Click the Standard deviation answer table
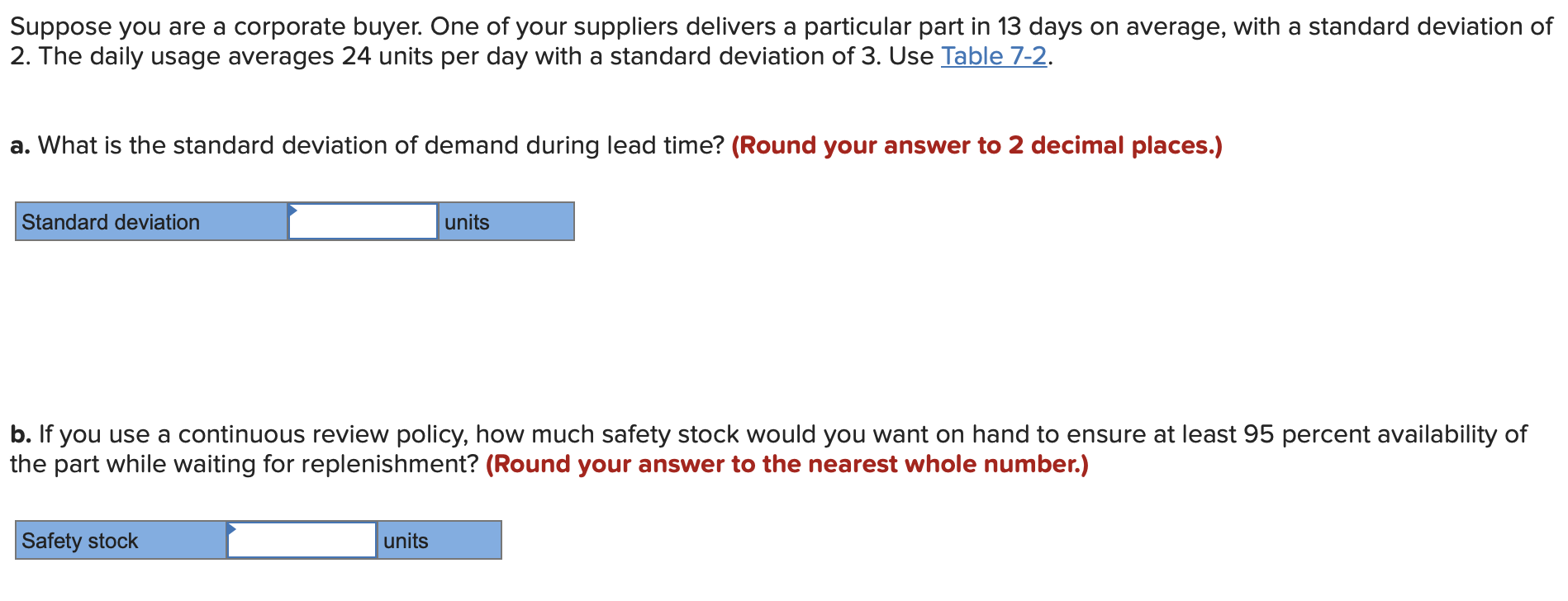This screenshot has height=601, width=1568. 293,221
